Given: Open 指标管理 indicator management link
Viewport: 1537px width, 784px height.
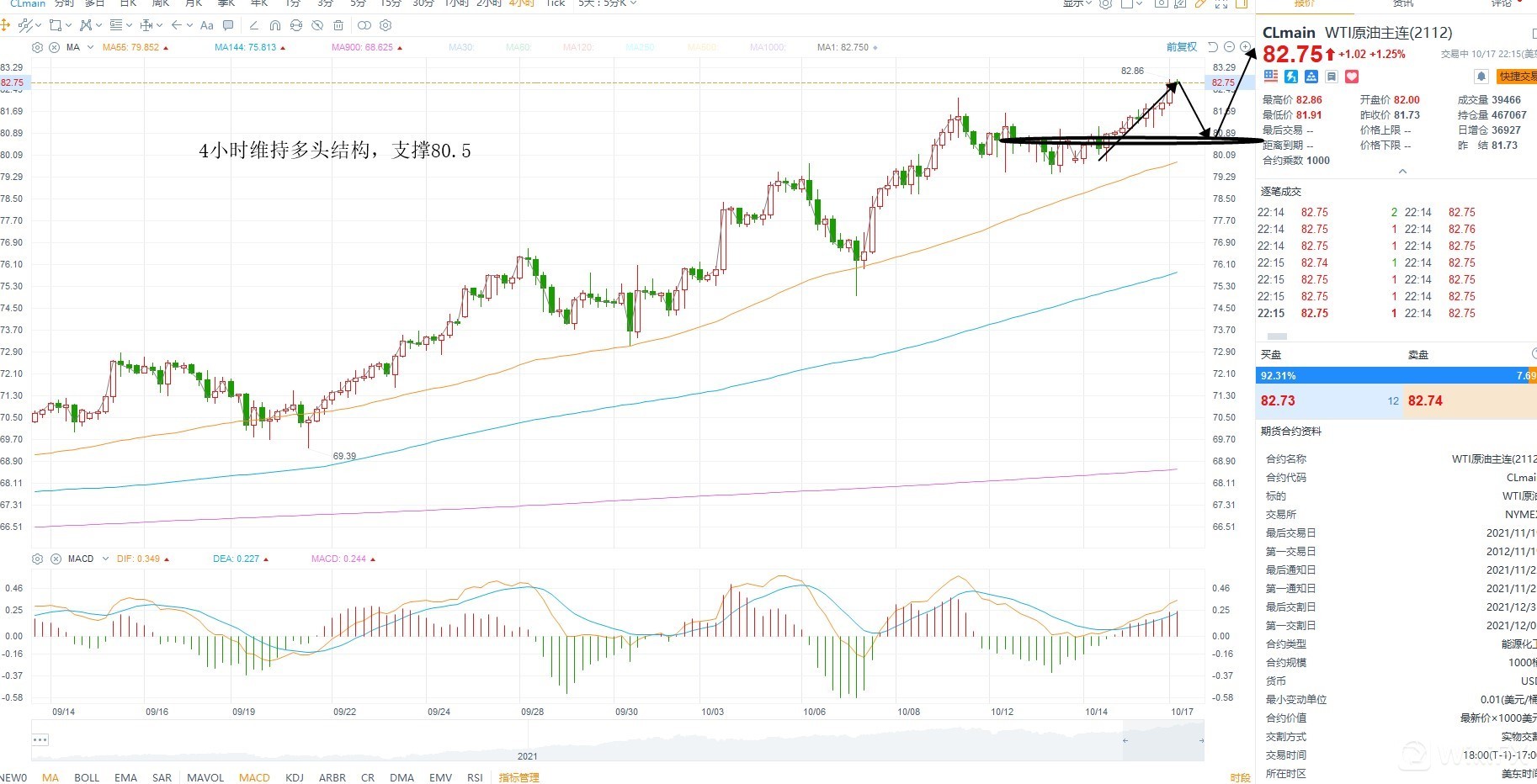Looking at the screenshot, I should click(519, 777).
